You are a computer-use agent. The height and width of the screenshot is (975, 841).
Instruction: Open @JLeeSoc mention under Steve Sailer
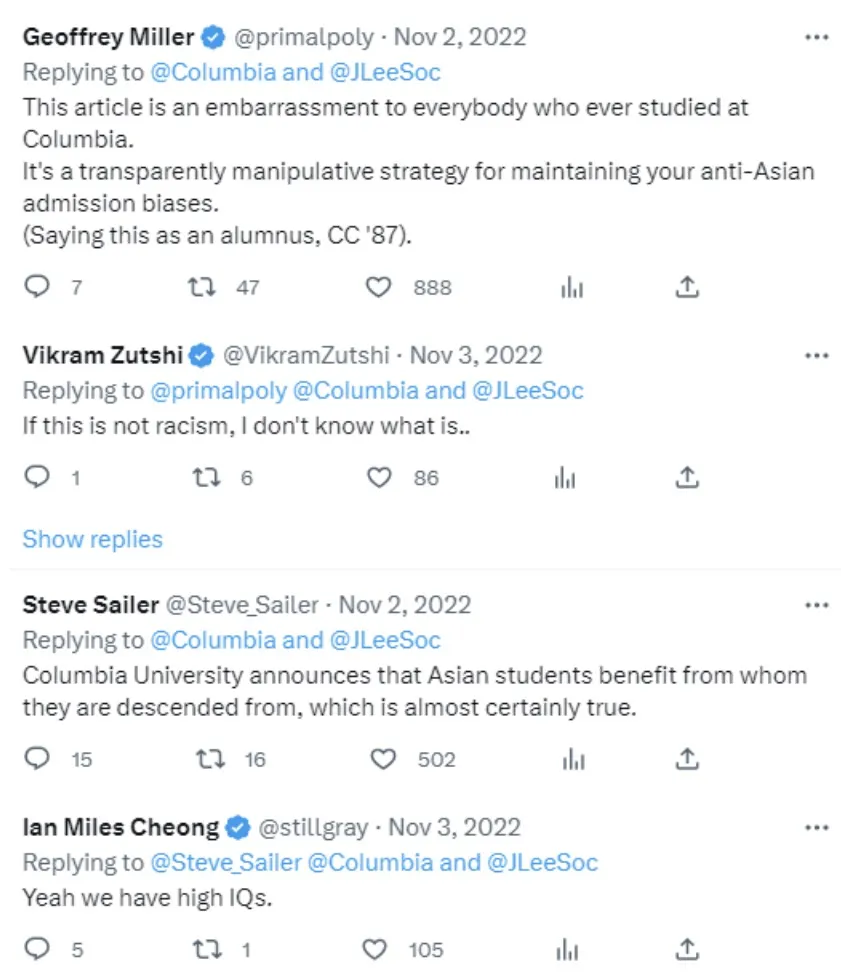click(385, 640)
